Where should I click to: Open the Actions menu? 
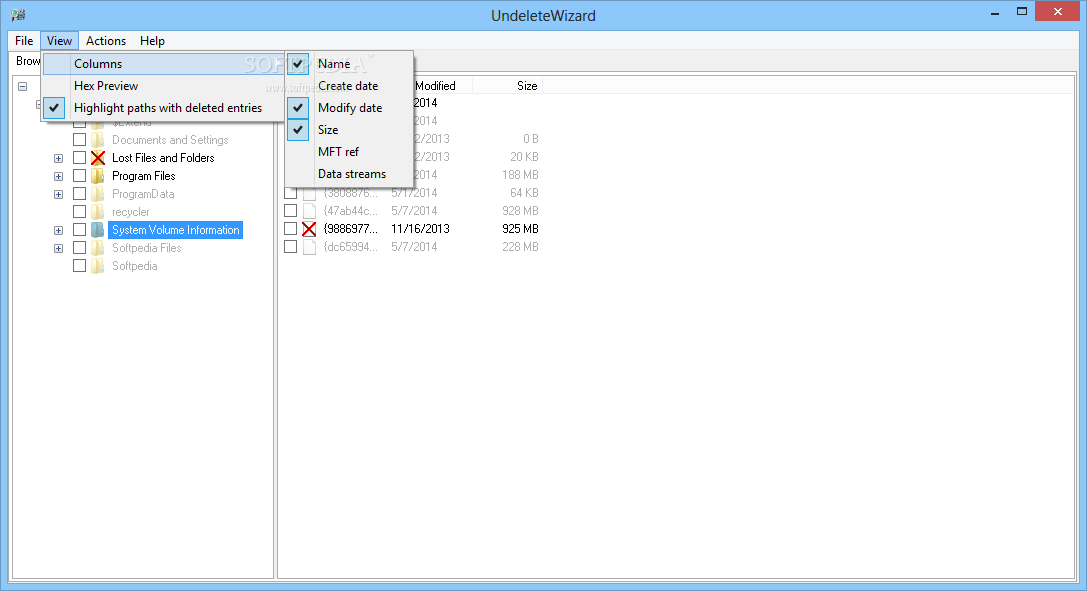[106, 41]
